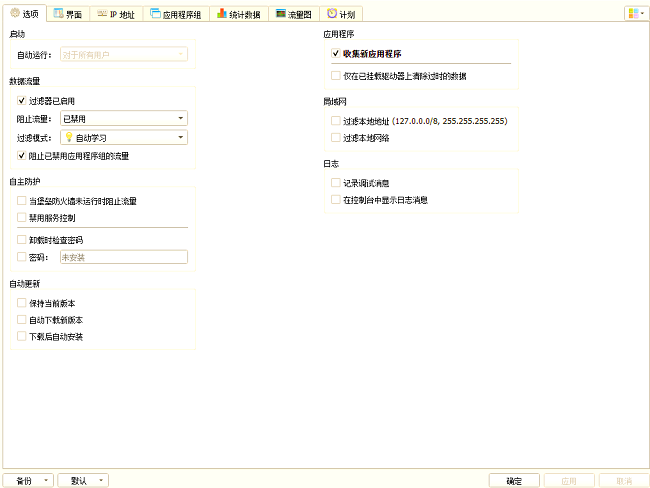Image resolution: width=650 pixels, height=488 pixels.
Task: Open the 统计数据 tab
Action: pyautogui.click(x=239, y=14)
